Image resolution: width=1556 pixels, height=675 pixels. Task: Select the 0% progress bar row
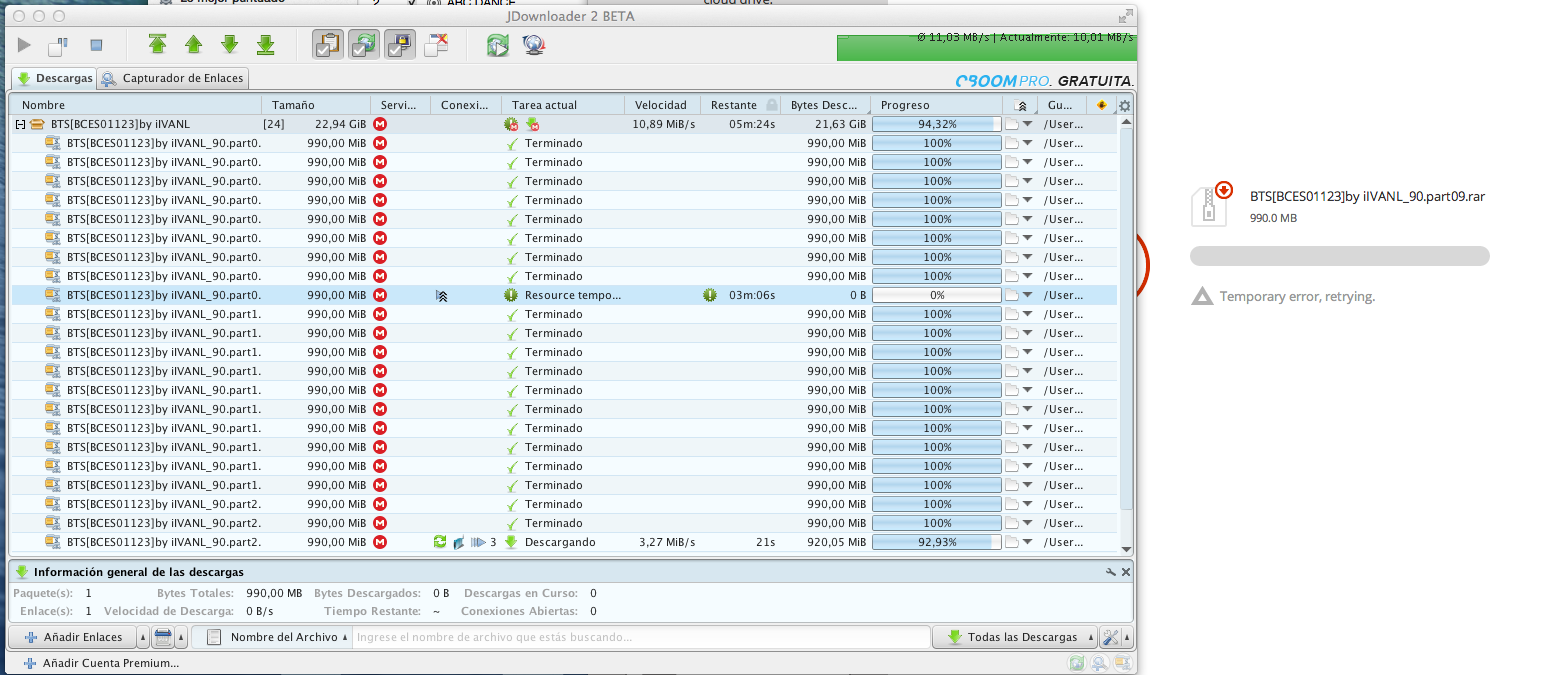(937, 295)
